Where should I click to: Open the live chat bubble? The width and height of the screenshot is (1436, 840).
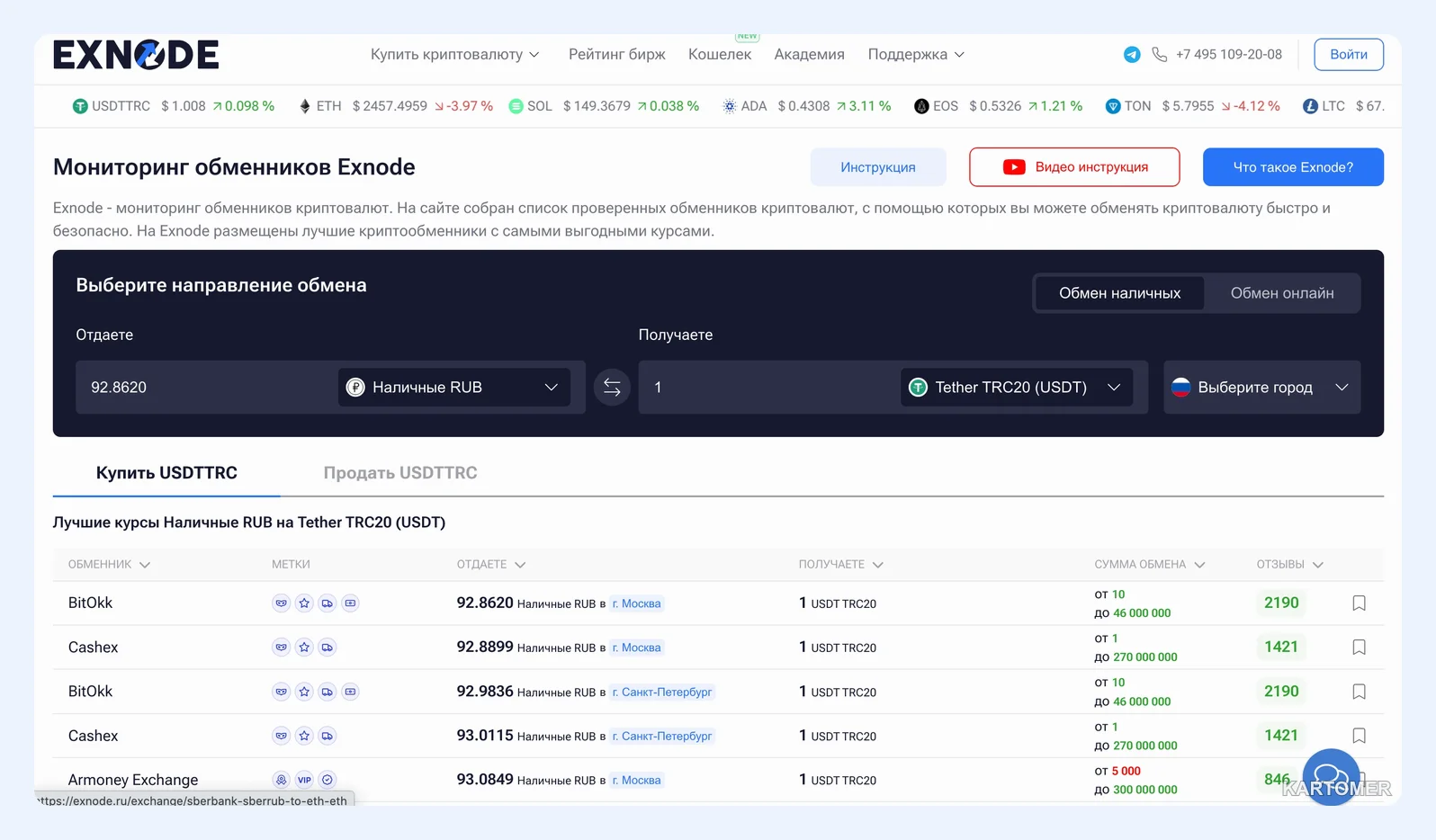click(x=1331, y=776)
